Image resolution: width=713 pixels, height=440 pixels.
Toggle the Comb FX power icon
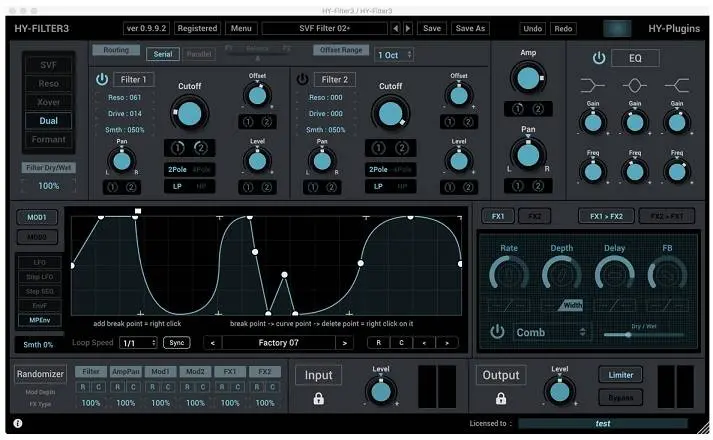tap(497, 331)
